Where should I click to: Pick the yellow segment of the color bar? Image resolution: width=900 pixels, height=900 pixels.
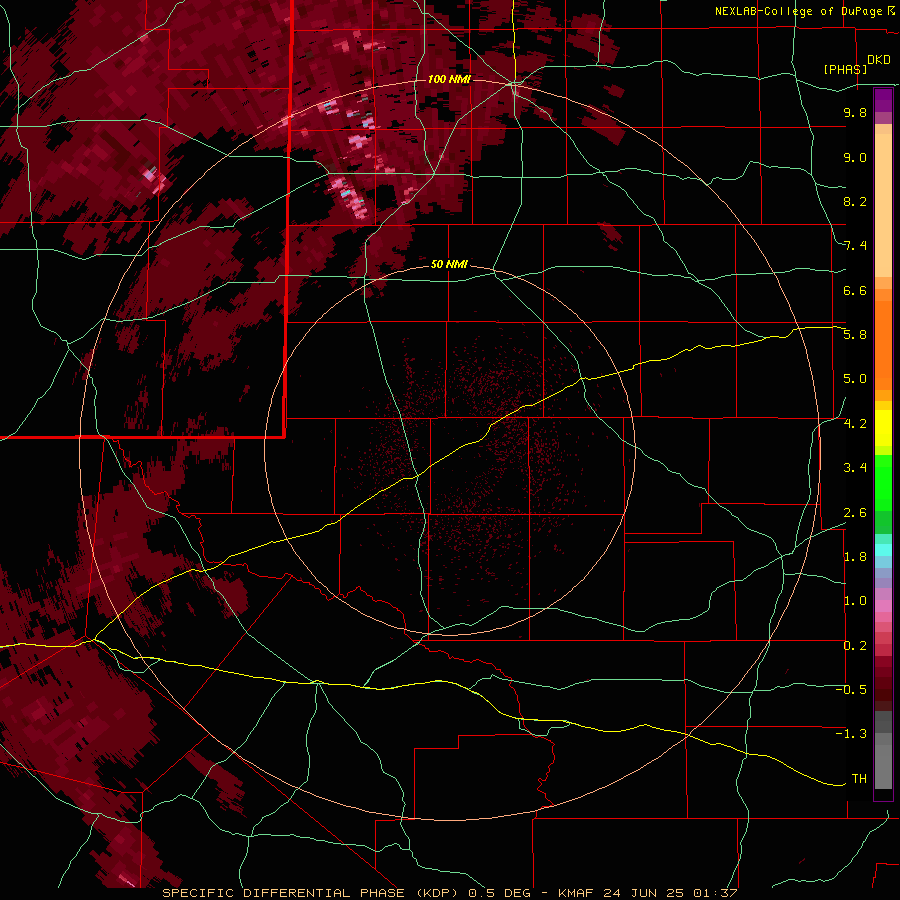tap(883, 428)
